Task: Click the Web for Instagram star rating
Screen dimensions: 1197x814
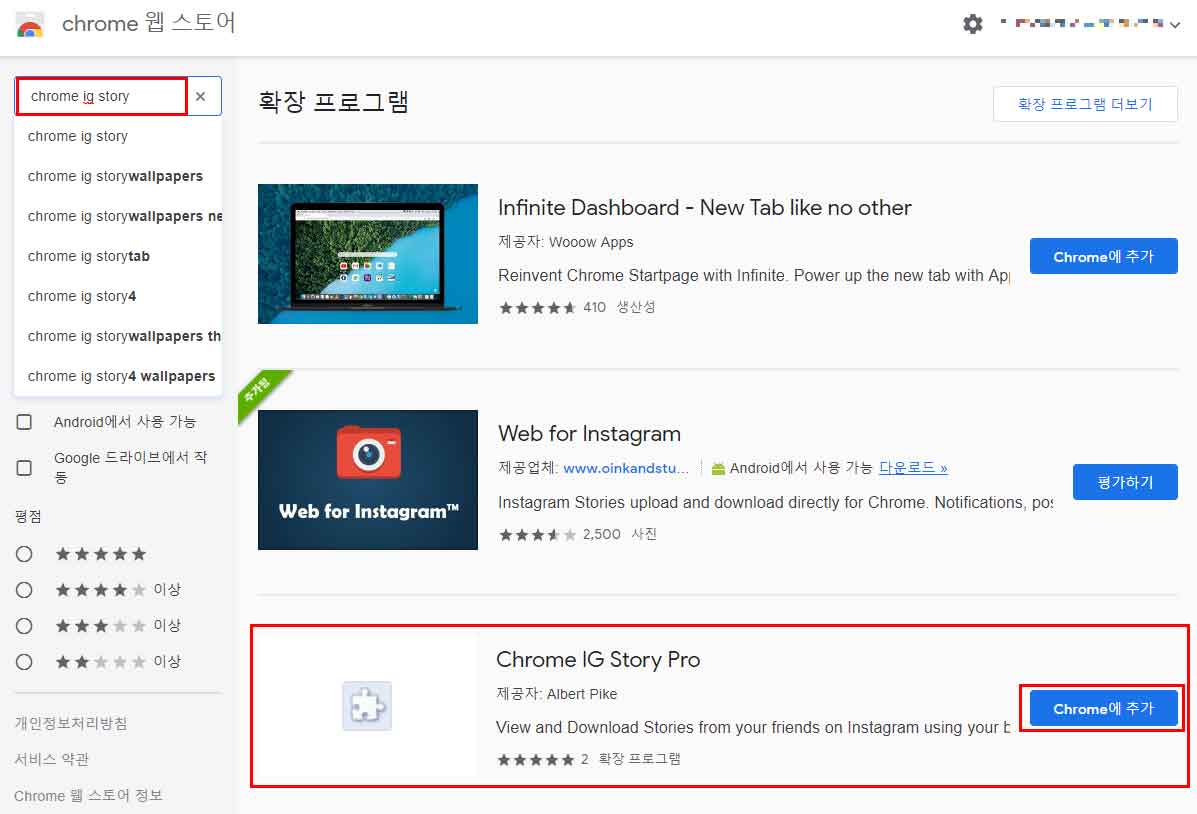Action: click(537, 535)
